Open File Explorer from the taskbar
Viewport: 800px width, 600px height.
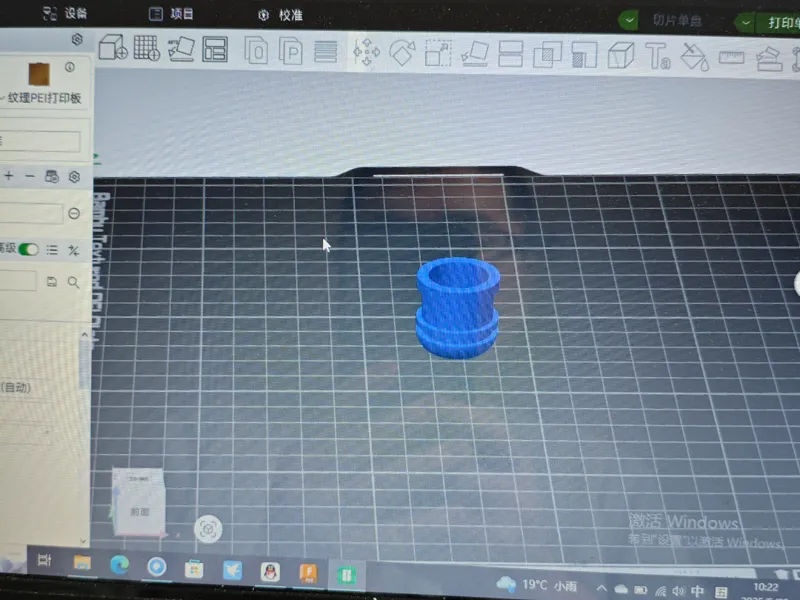point(82,562)
